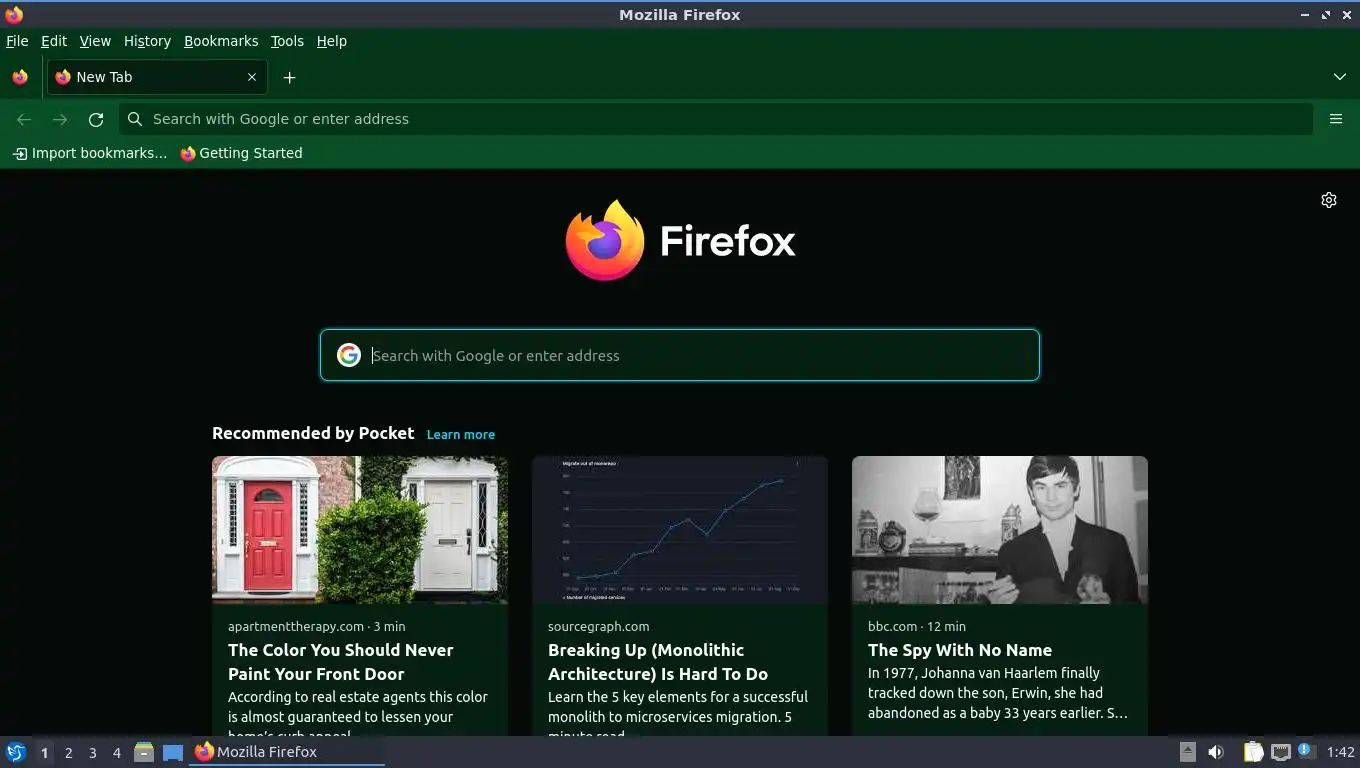Open 'The Spy With No Name' headline
The image size is (1360, 768).
(x=960, y=650)
